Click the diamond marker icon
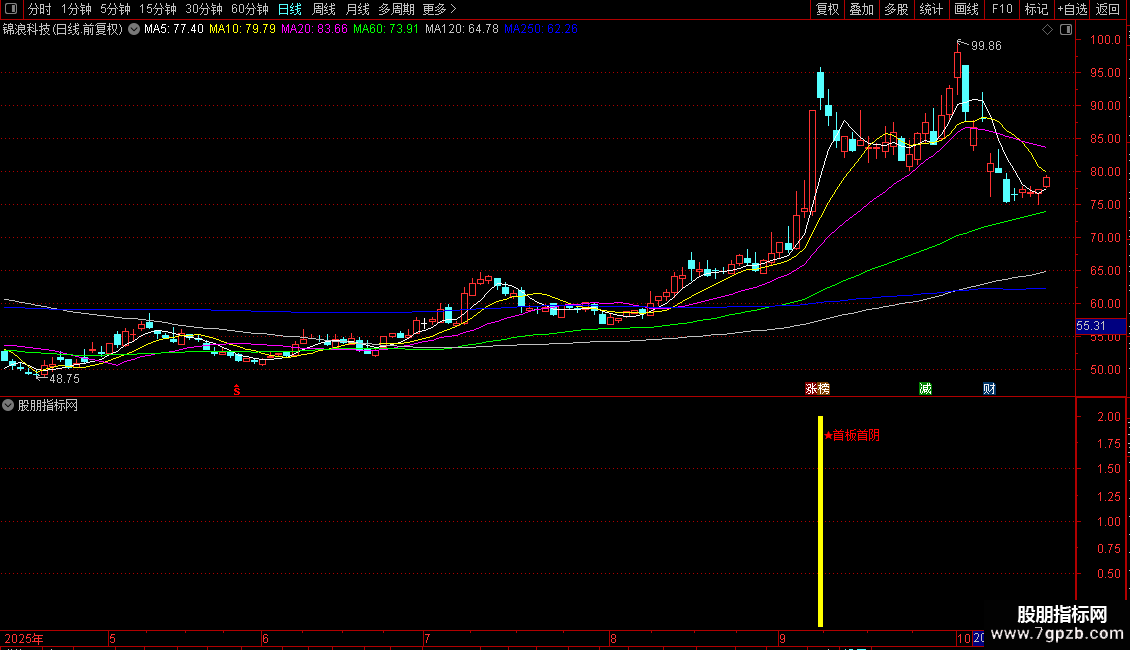Screen dimensions: 1130x650 [x=1048, y=30]
